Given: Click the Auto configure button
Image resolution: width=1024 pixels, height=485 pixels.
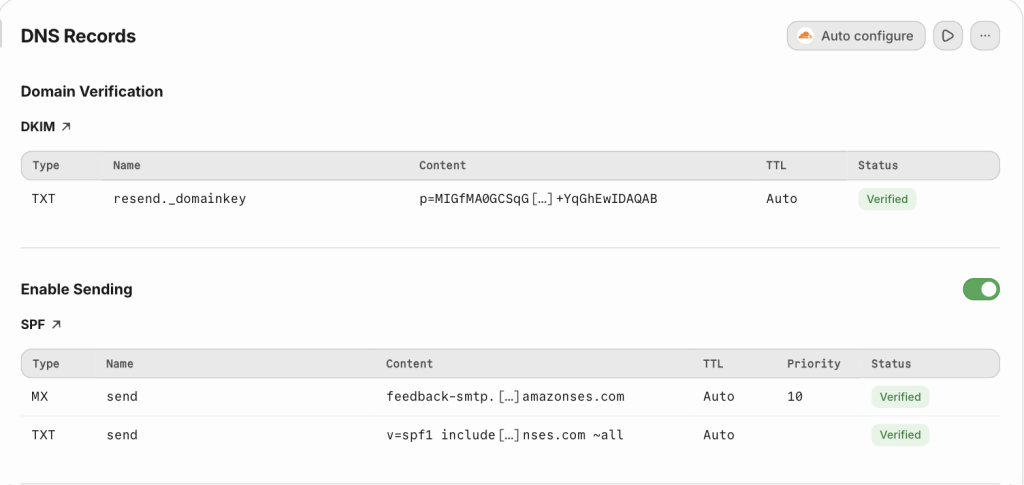Looking at the screenshot, I should pos(856,36).
